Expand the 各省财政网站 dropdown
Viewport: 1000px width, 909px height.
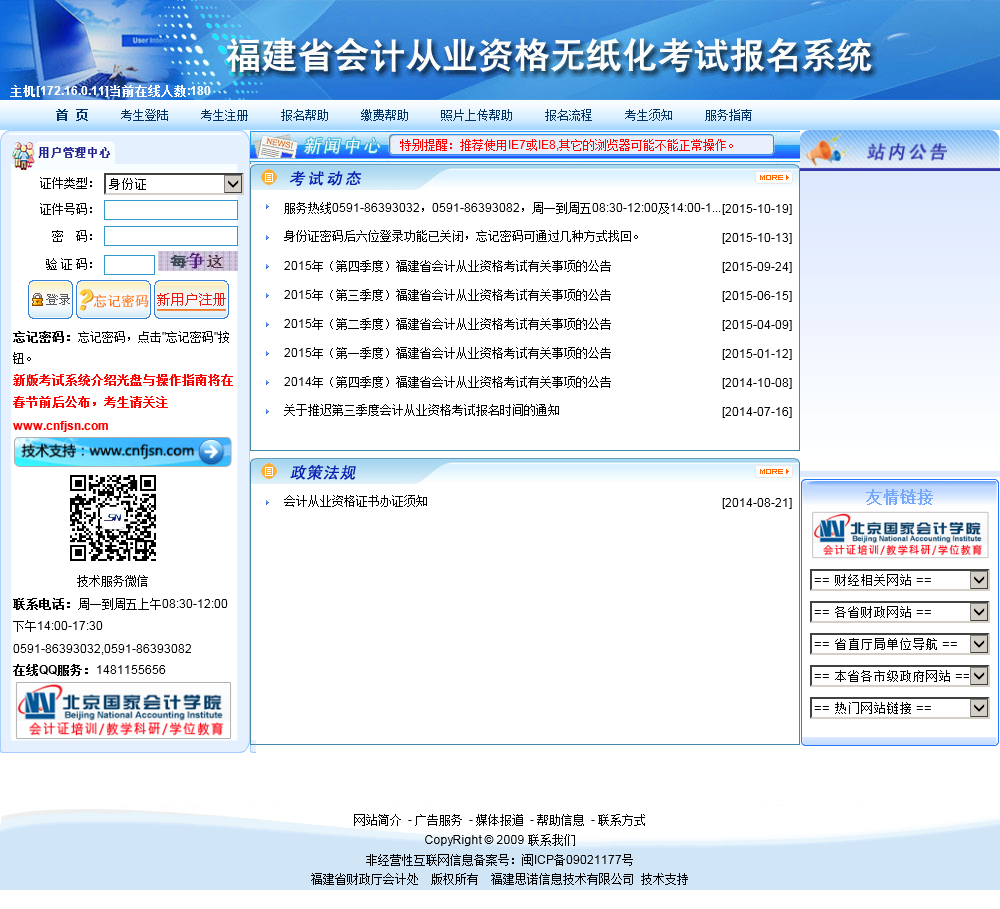[899, 612]
